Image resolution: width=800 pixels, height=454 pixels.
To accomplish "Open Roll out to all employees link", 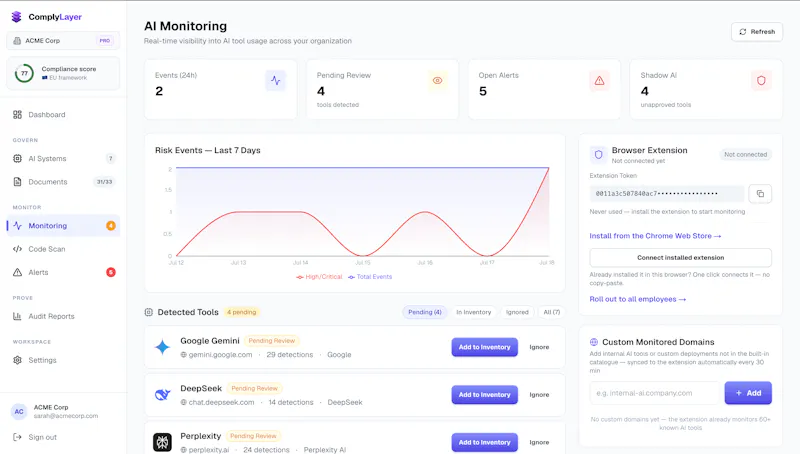I will click(638, 299).
